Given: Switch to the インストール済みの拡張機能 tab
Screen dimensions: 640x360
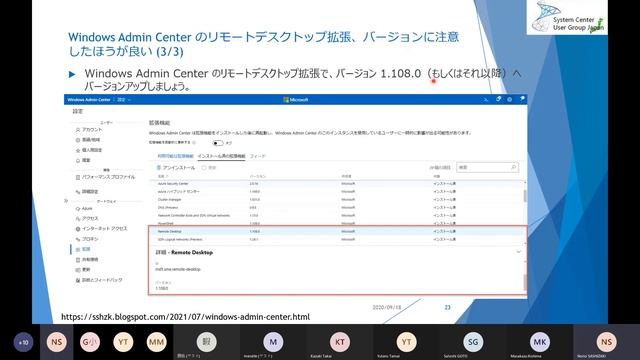Looking at the screenshot, I should [x=221, y=156].
